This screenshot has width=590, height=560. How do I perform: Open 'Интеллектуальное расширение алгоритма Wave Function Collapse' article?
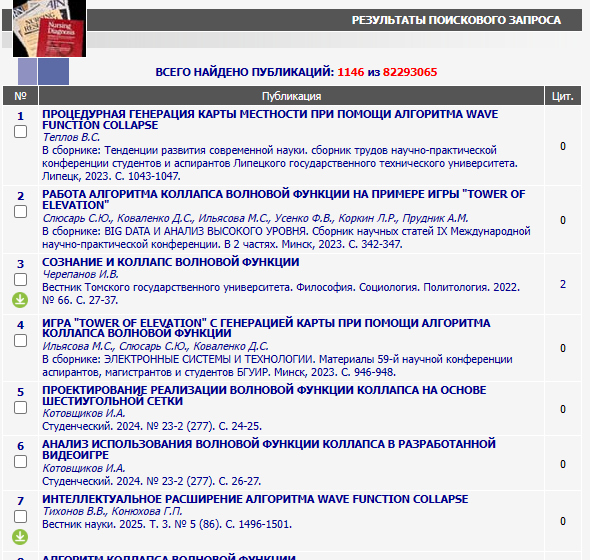pos(255,499)
